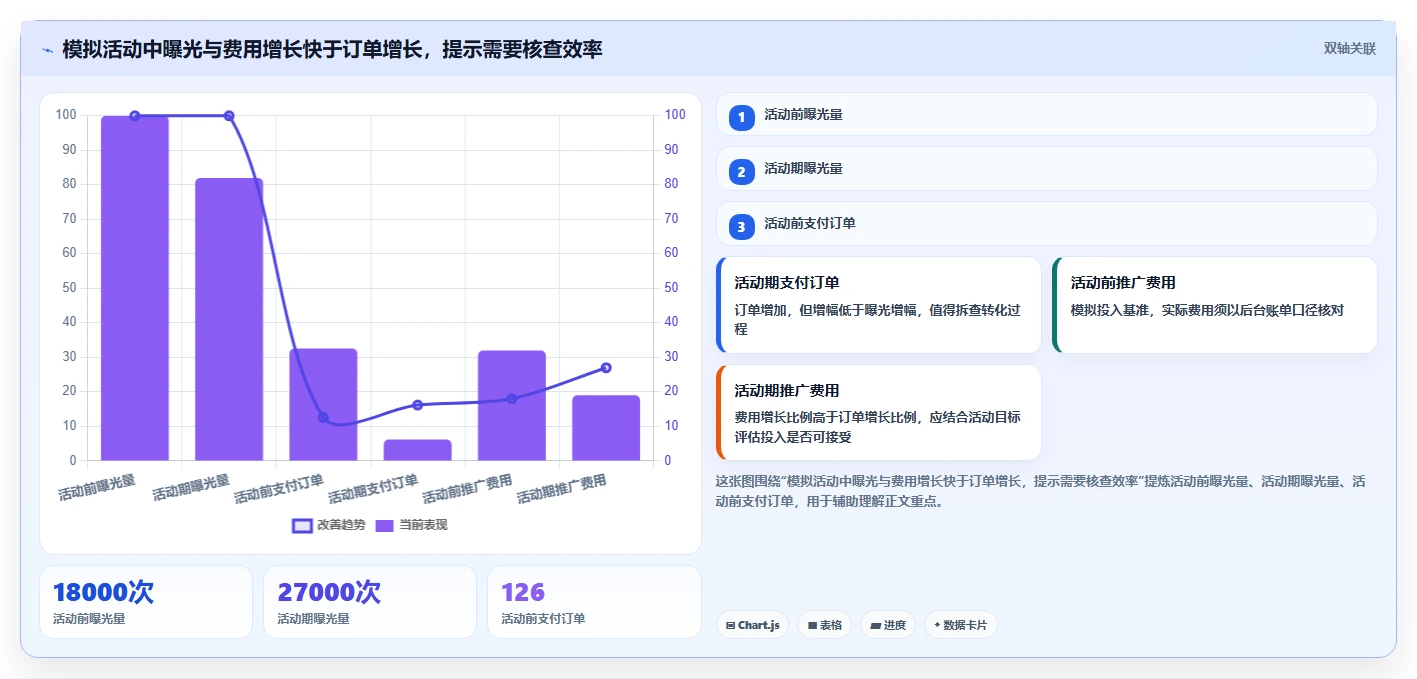Click the 改善趋势 legend color swatch
Image resolution: width=1417 pixels, height=679 pixels.
pyautogui.click(x=302, y=525)
